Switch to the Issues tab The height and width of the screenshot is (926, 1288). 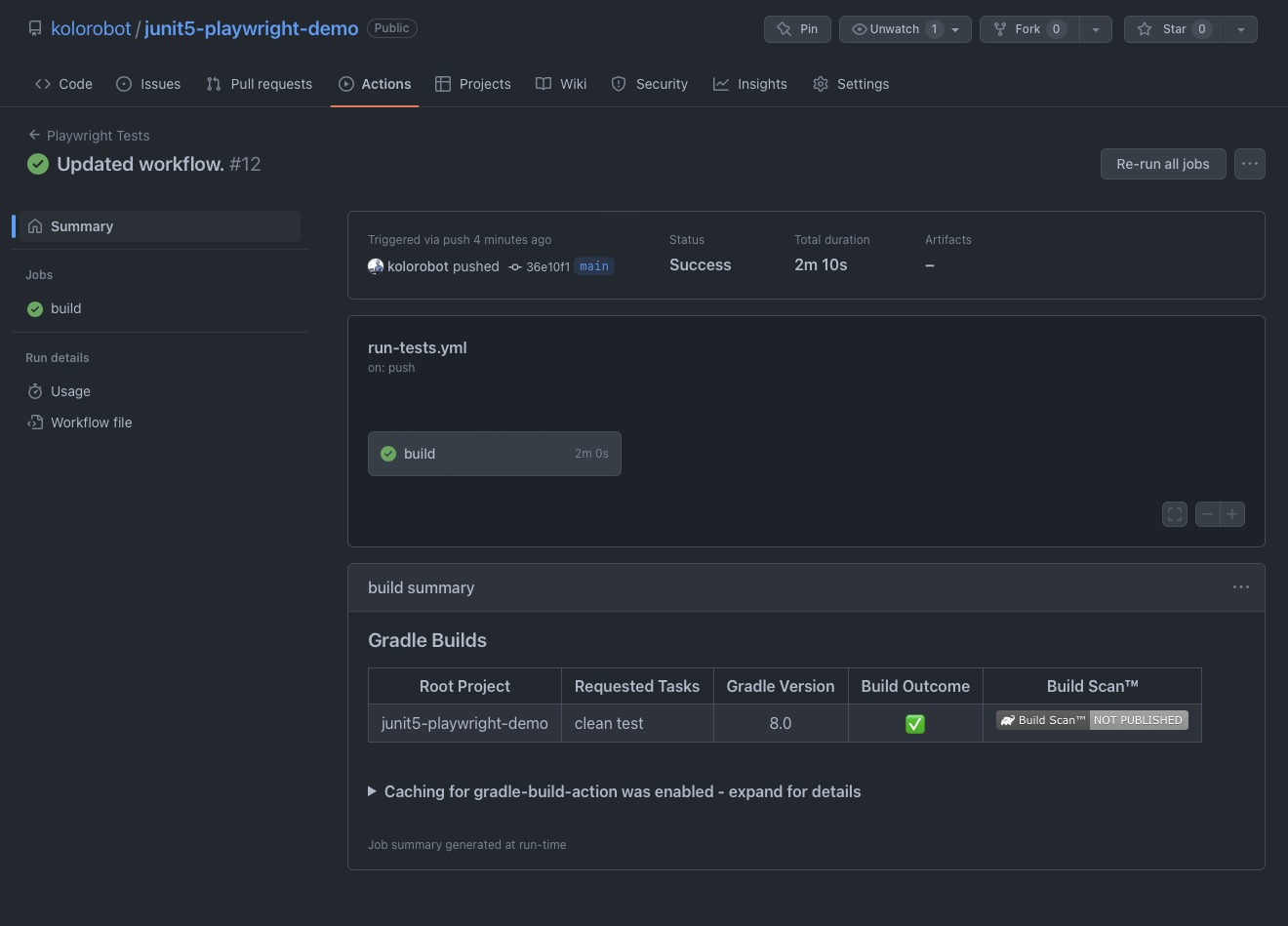(148, 84)
